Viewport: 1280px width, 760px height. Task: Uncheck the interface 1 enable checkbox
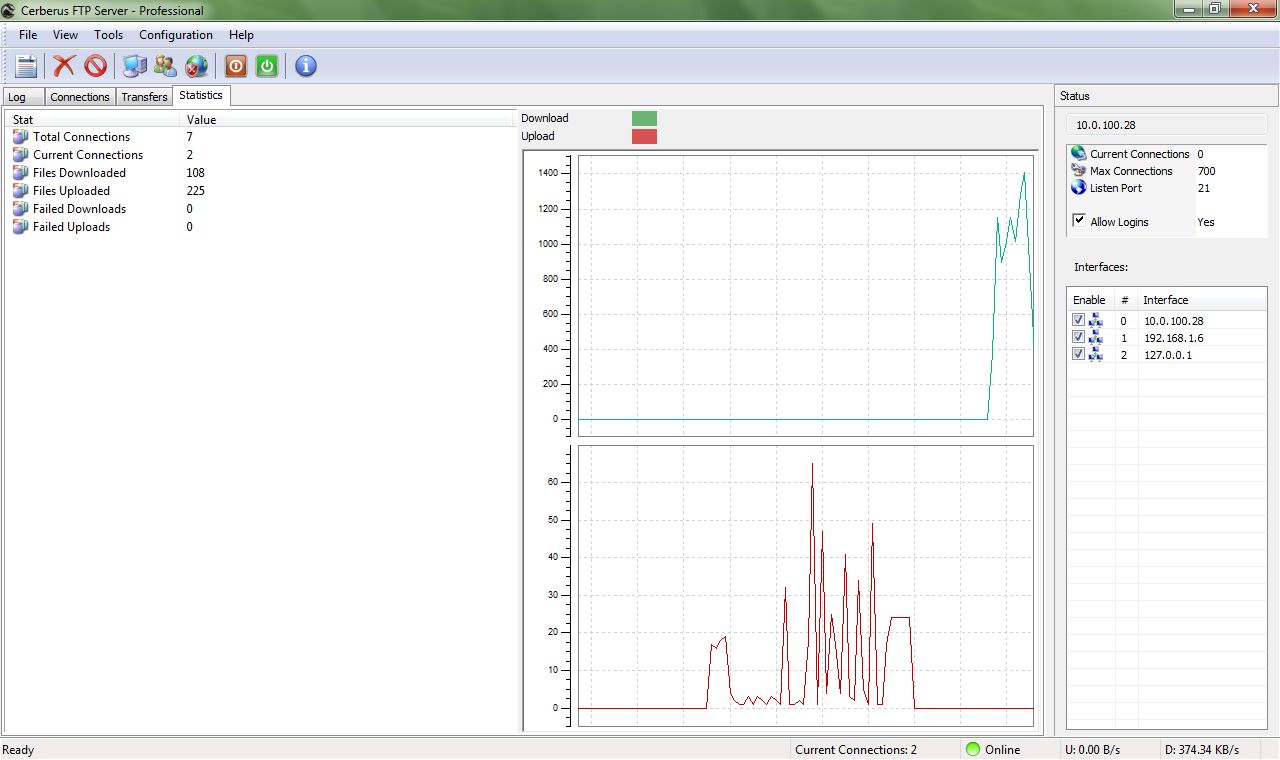(1078, 337)
